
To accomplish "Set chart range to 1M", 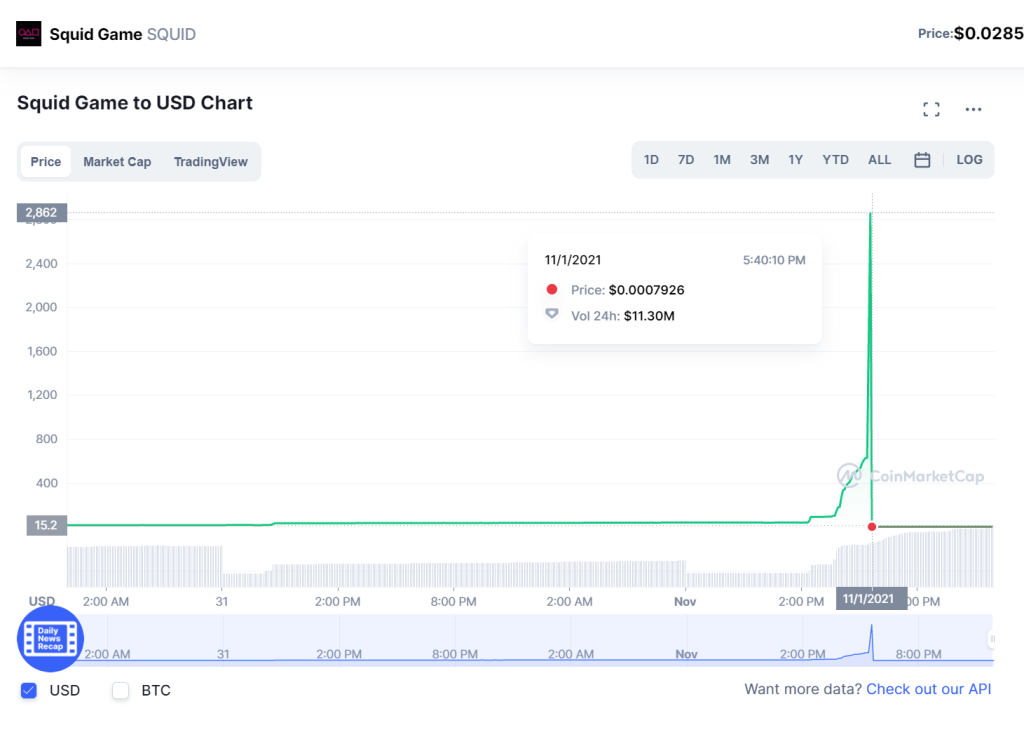I will point(722,160).
